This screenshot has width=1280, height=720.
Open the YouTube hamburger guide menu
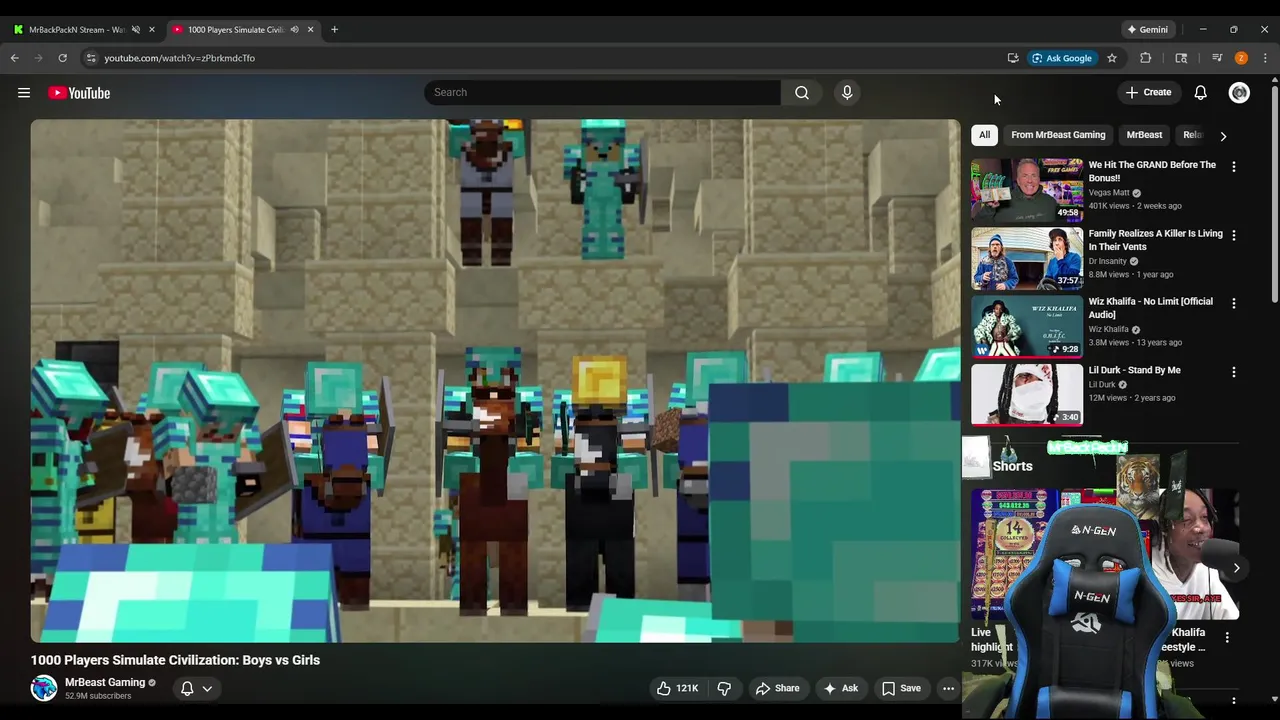24,93
